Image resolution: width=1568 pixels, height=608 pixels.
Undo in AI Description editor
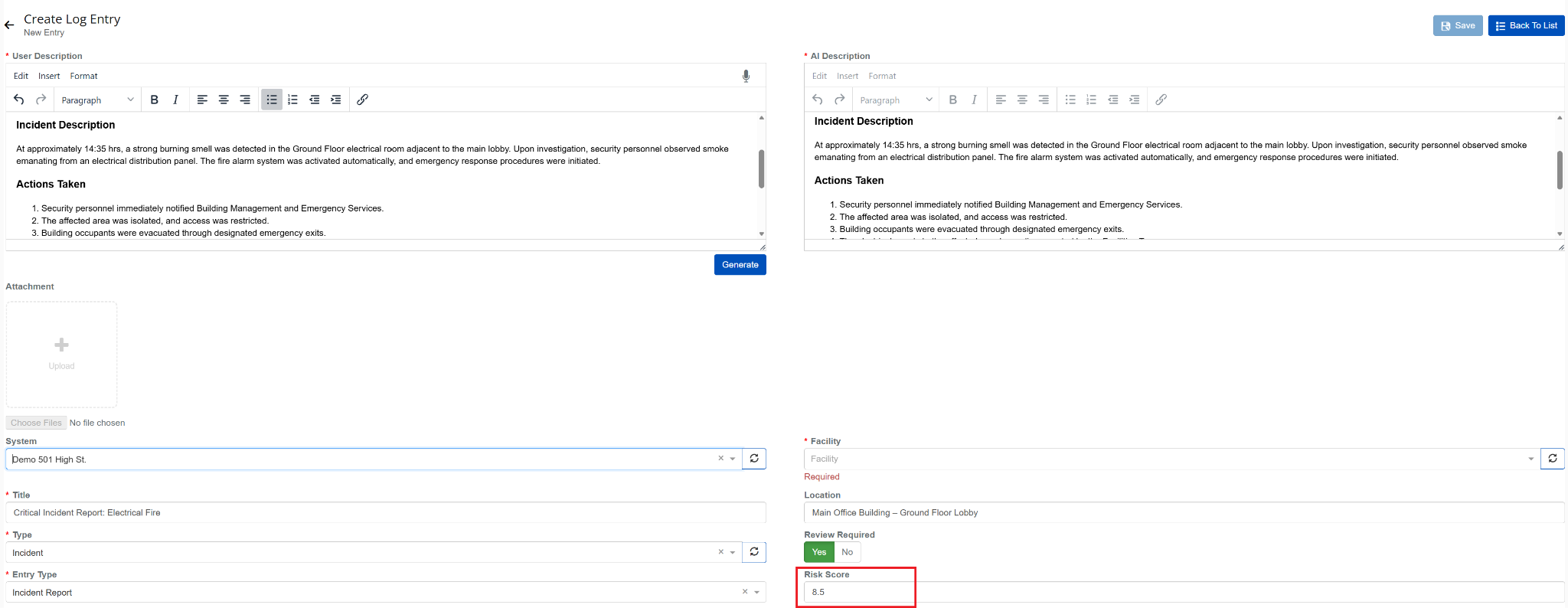818,100
